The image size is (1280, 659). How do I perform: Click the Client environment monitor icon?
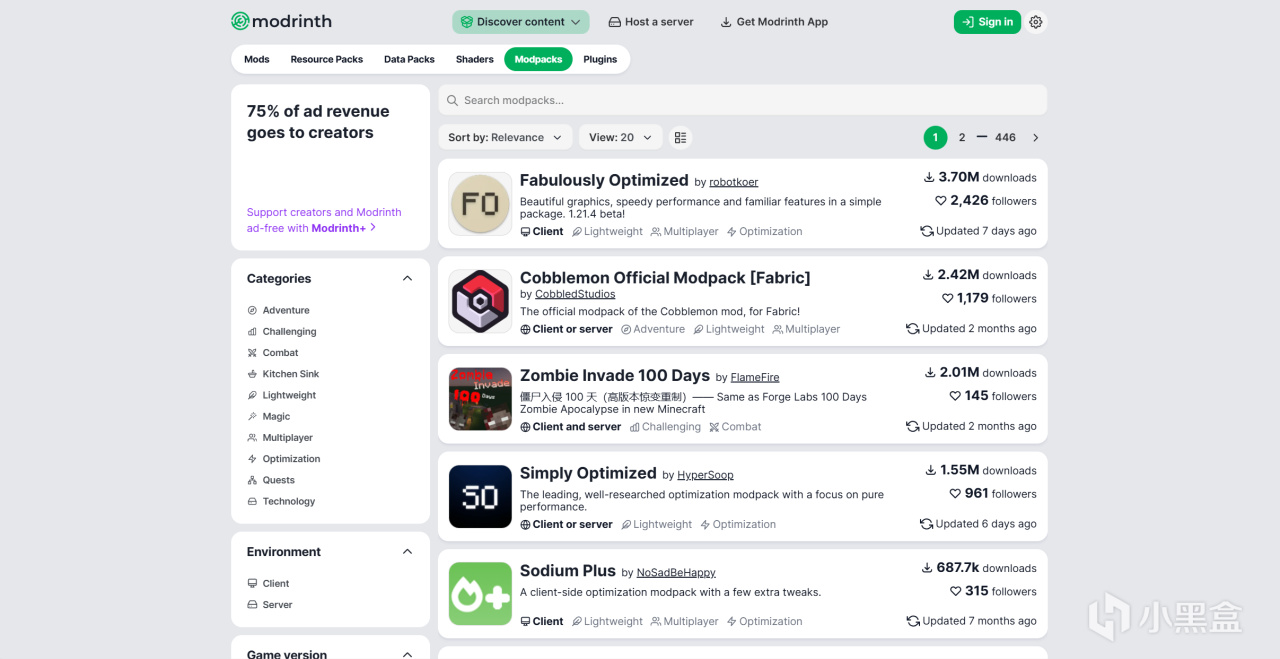252,583
